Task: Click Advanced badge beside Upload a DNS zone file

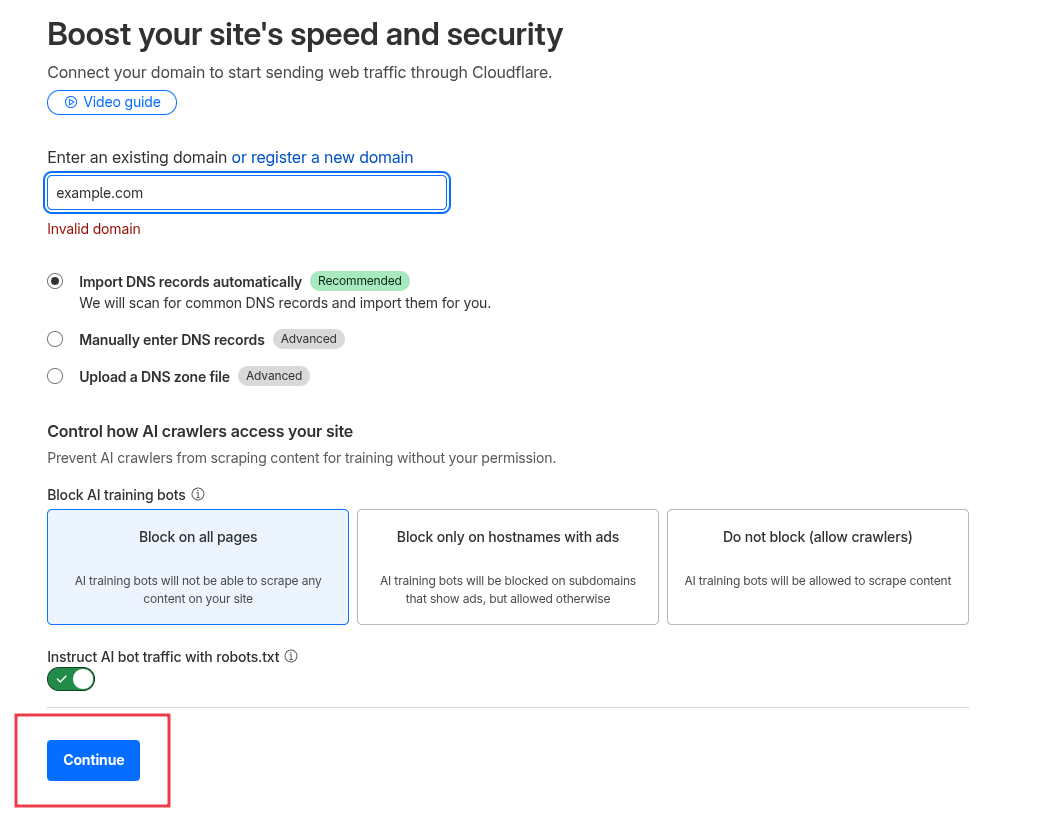Action: point(274,376)
